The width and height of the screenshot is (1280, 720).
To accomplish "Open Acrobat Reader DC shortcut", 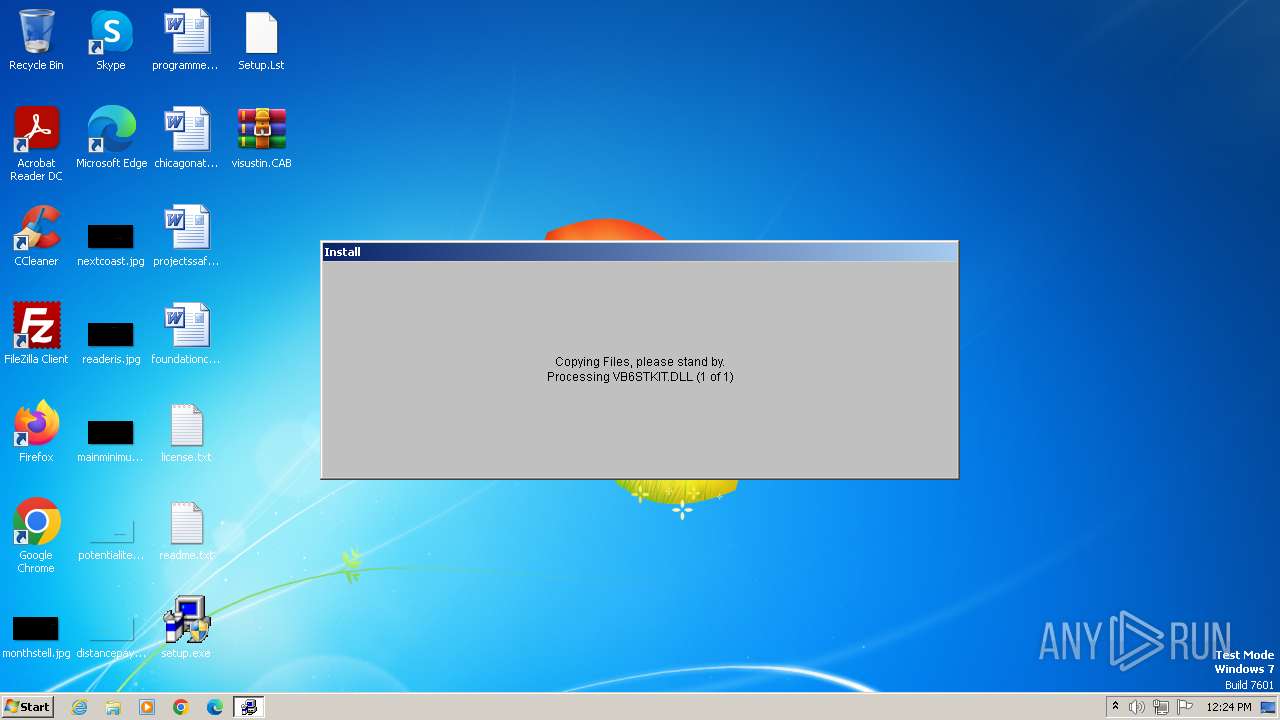I will (36, 144).
